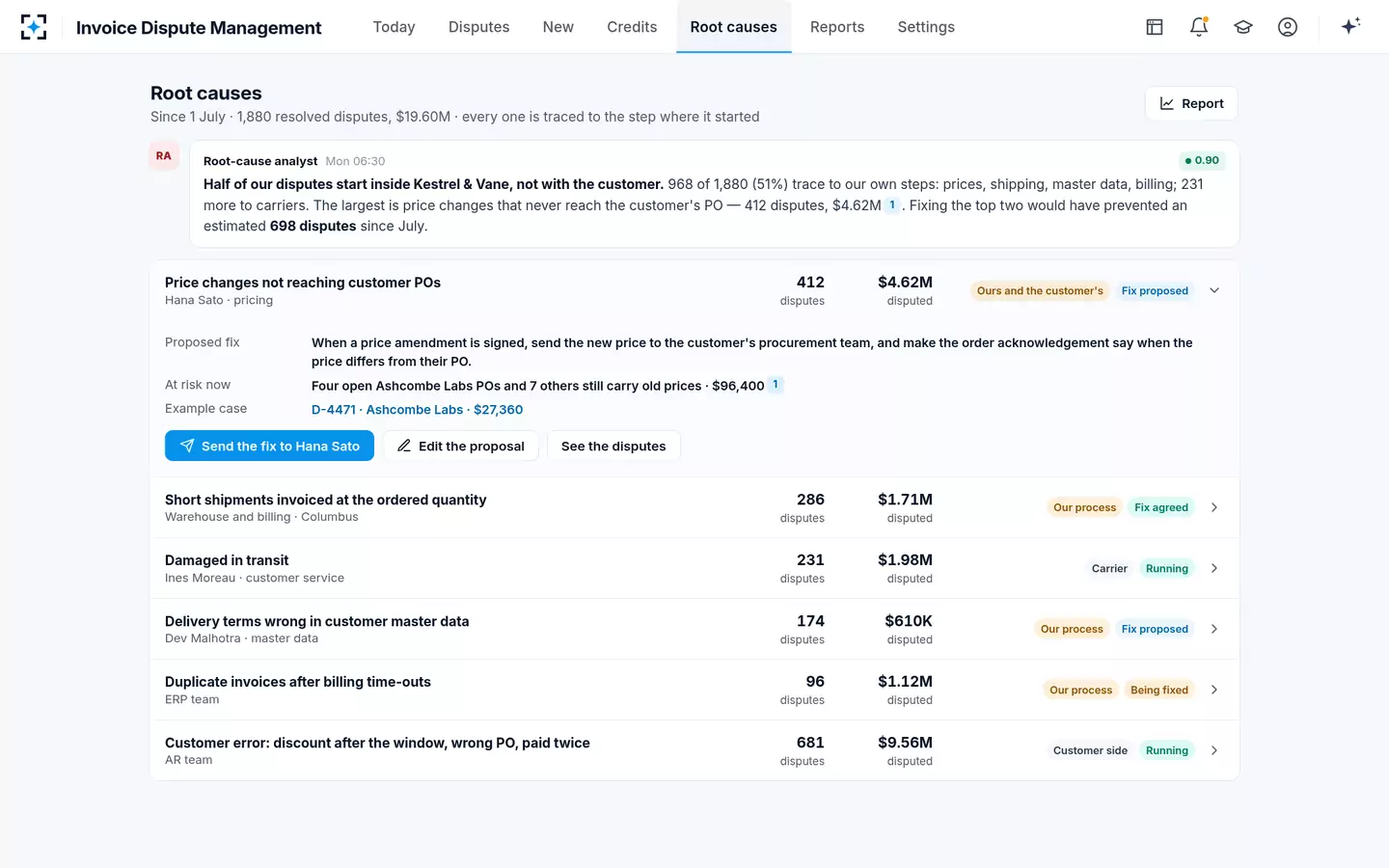1389x868 pixels.
Task: Click the $4.62M disputed amount
Action: click(x=905, y=283)
